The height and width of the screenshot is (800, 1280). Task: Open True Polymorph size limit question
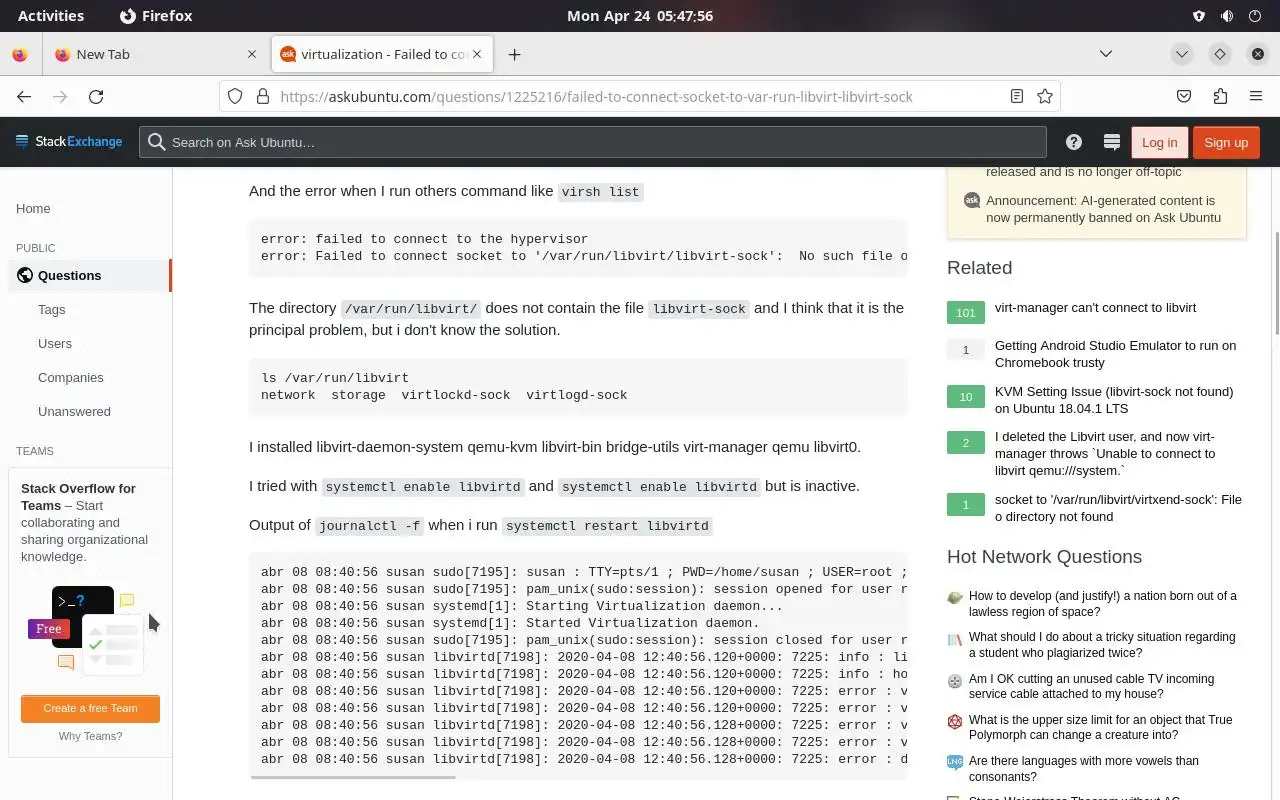[x=1100, y=727]
